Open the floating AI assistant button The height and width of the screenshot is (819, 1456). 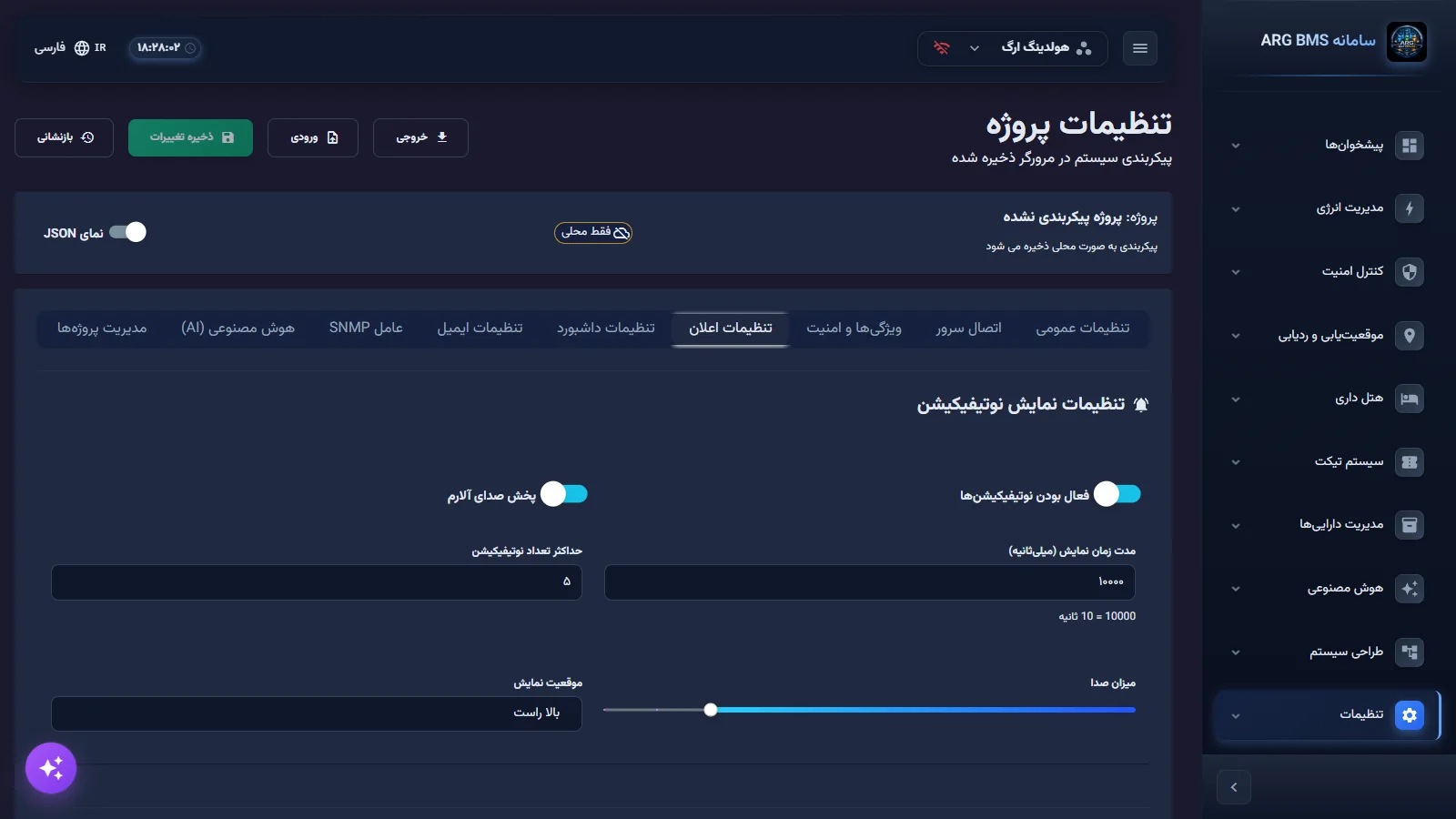(51, 768)
